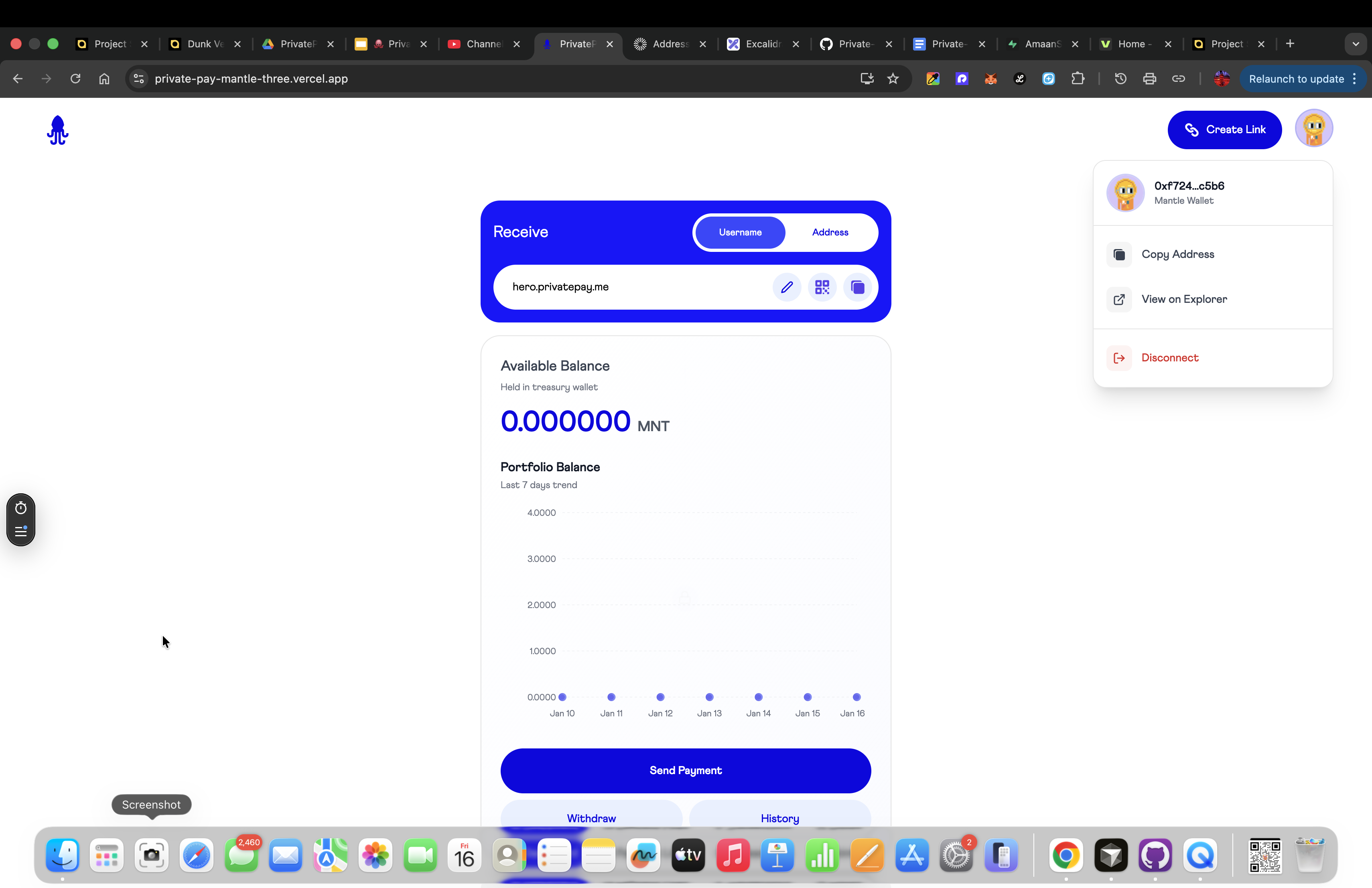Open the MetaMask fox extension
Image resolution: width=1372 pixels, height=888 pixels.
[x=990, y=79]
